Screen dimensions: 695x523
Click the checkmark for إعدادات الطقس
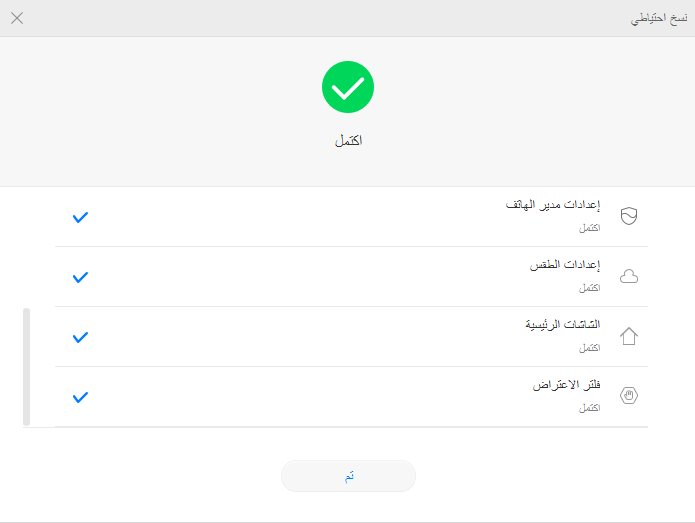80,277
